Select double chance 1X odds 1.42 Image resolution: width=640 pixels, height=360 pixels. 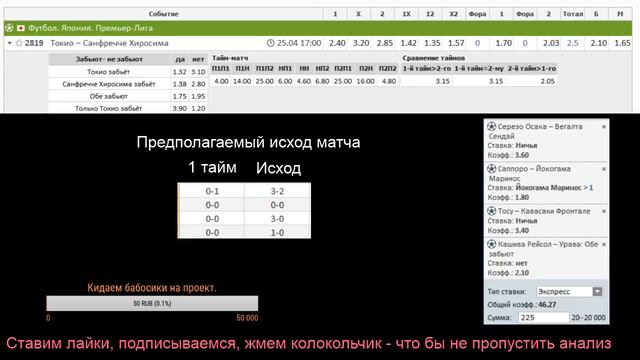(408, 43)
